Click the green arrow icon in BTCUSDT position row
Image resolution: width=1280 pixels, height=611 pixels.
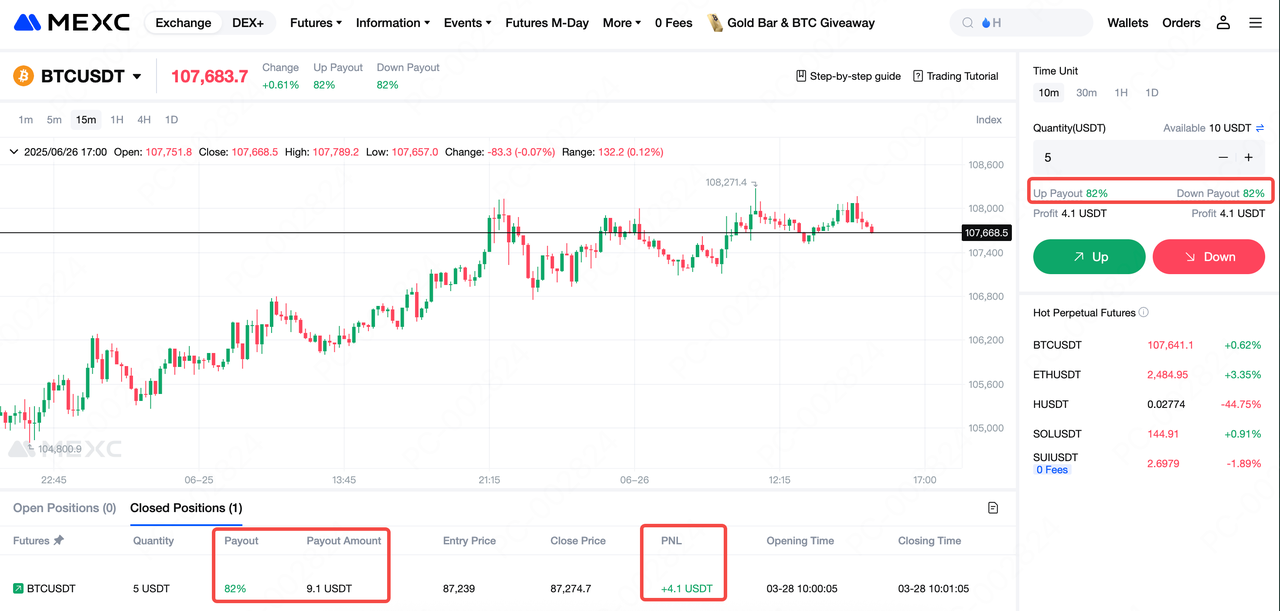[18, 588]
